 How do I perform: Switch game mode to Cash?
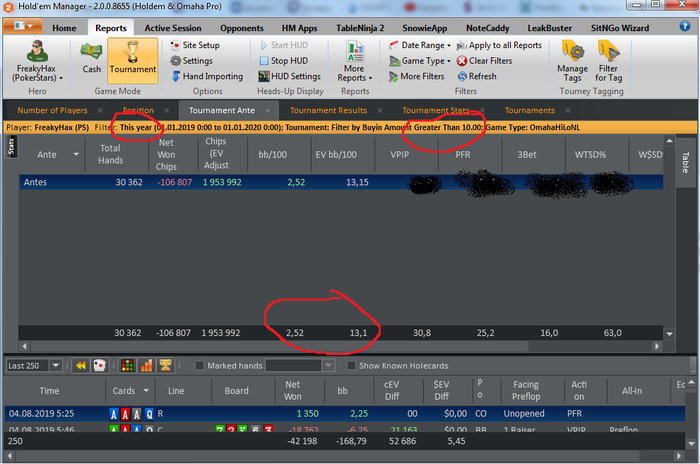point(92,57)
